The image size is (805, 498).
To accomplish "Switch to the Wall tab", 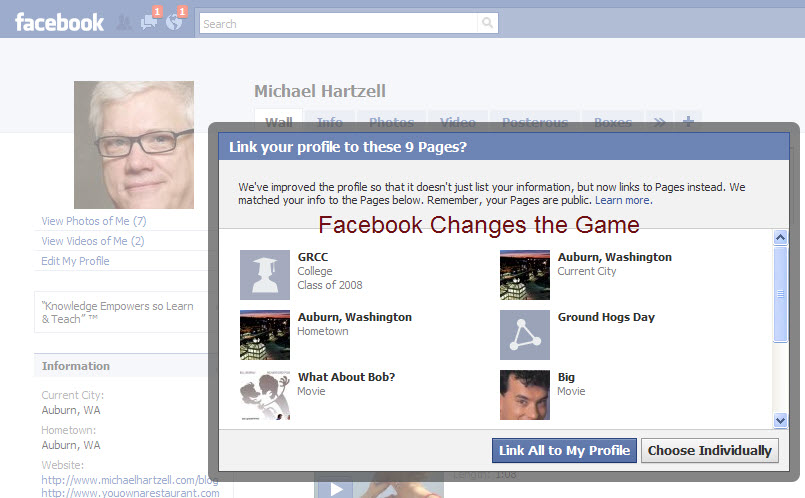I will click(x=278, y=122).
